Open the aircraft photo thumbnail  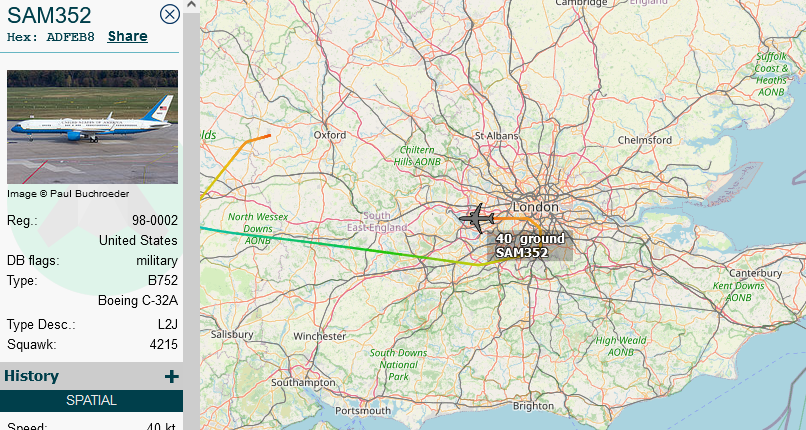pos(93,127)
